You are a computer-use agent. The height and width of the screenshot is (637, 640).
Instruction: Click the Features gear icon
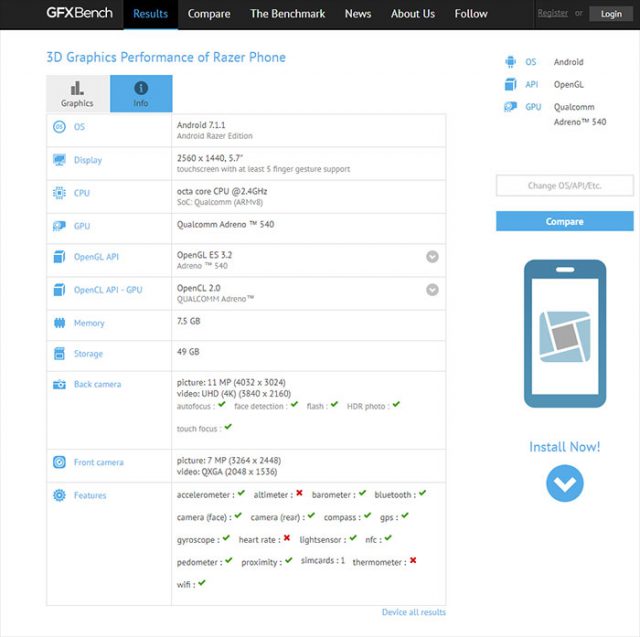click(x=59, y=495)
